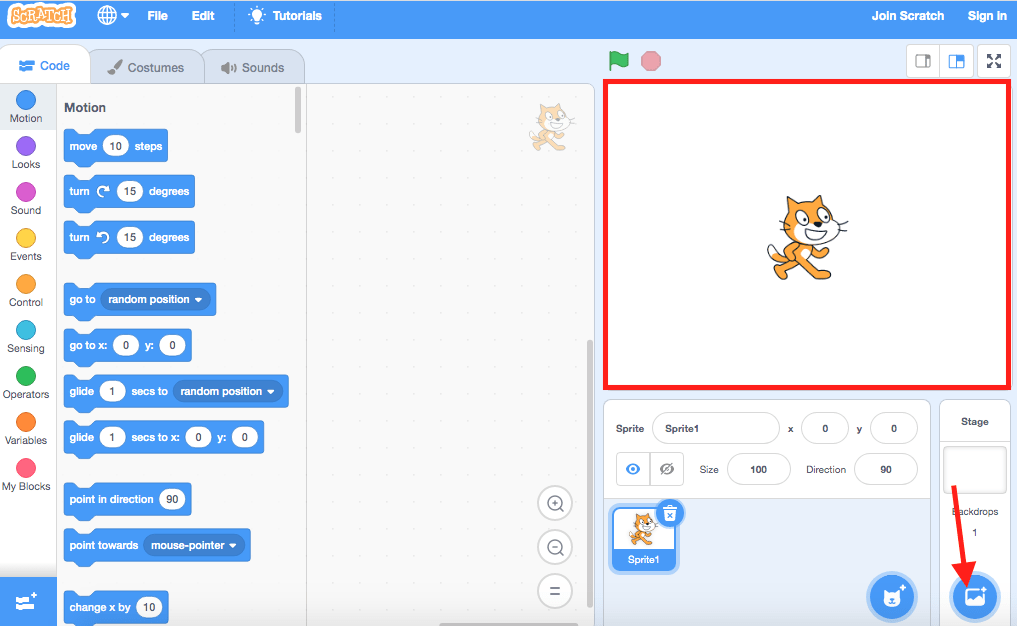Switch to small stage layout
Viewport: 1017px width, 626px height.
click(x=922, y=61)
